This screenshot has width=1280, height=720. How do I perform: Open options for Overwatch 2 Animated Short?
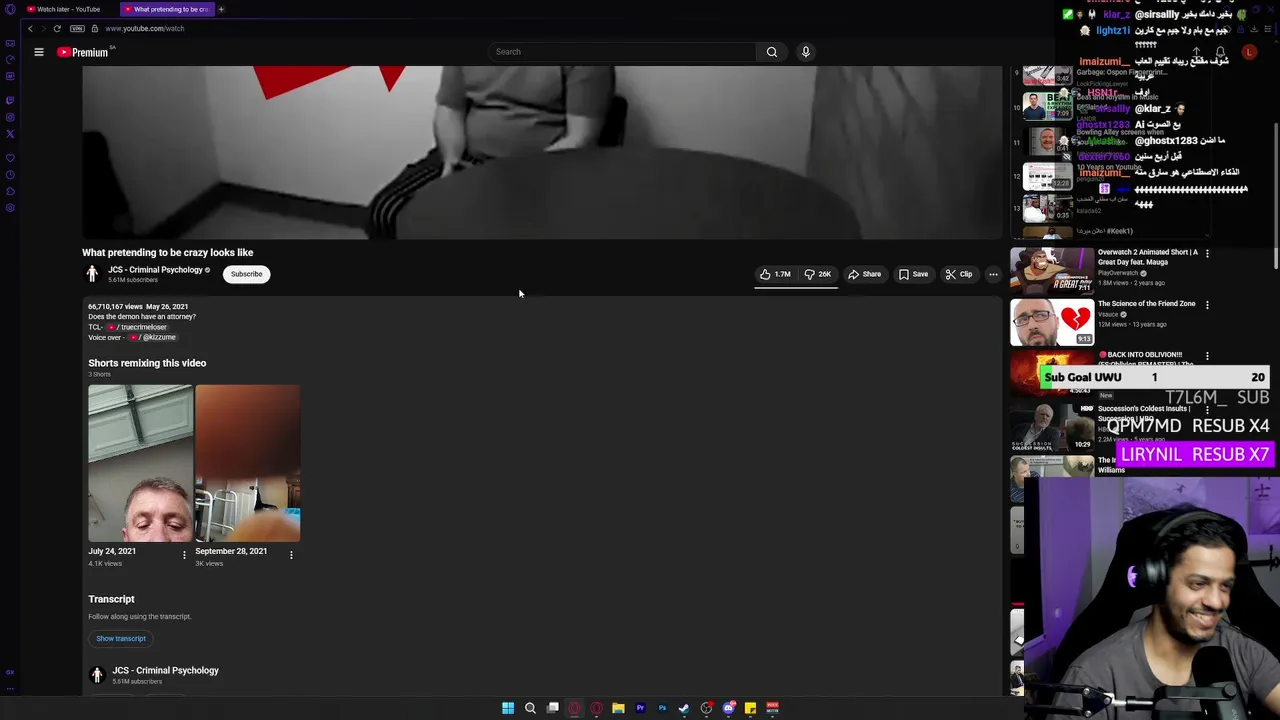1207,253
